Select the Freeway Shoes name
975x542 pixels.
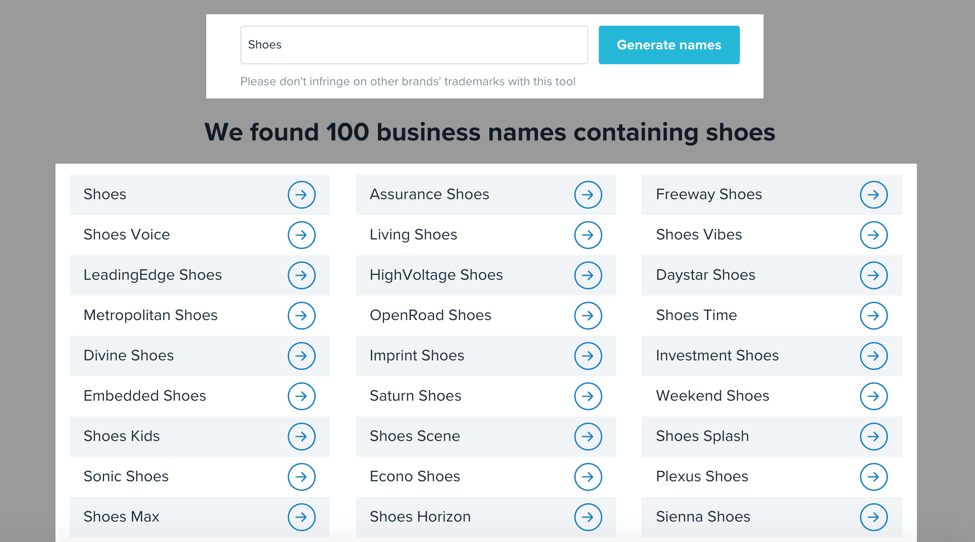[709, 194]
